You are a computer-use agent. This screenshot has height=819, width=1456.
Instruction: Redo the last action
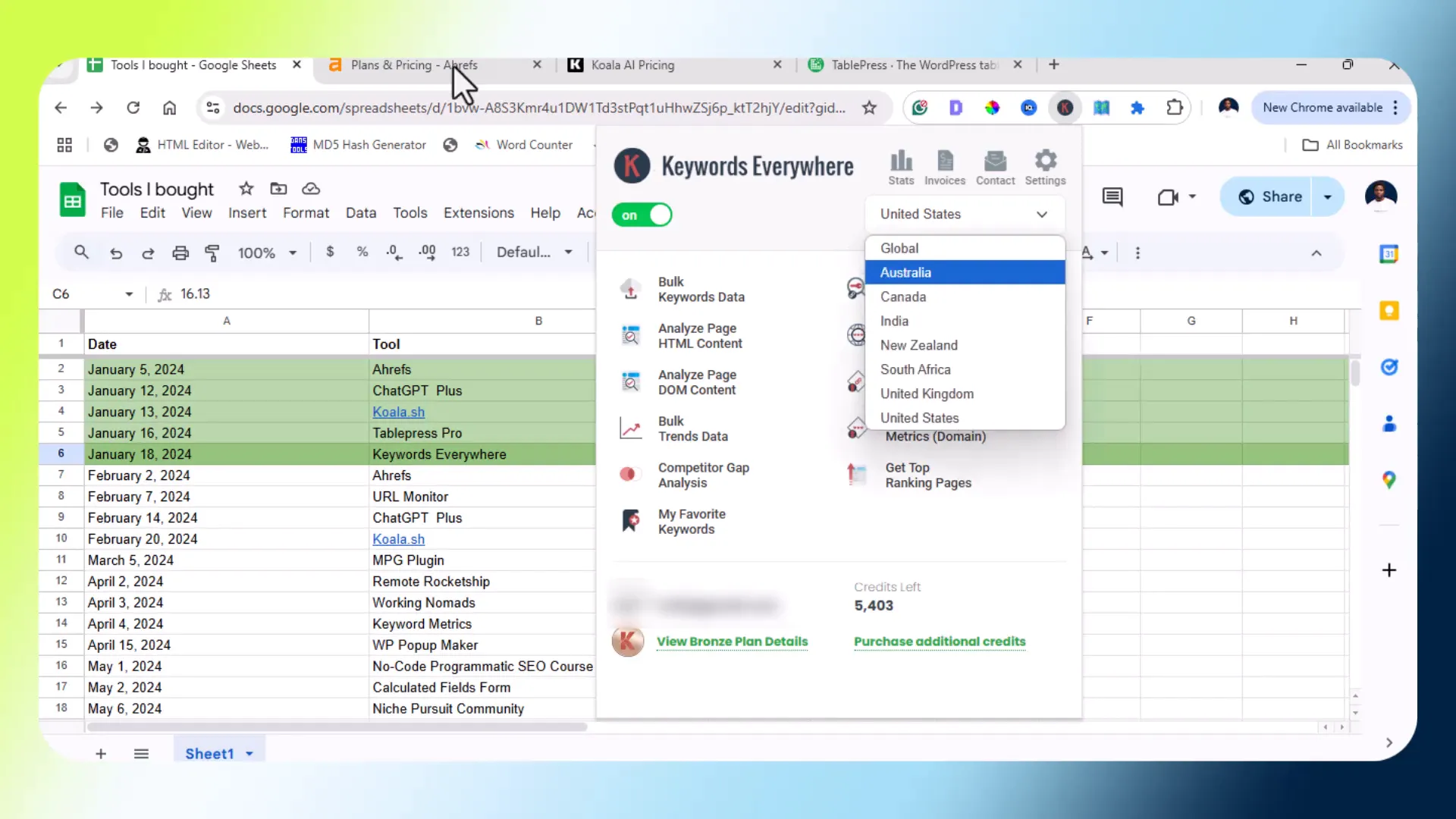(148, 253)
